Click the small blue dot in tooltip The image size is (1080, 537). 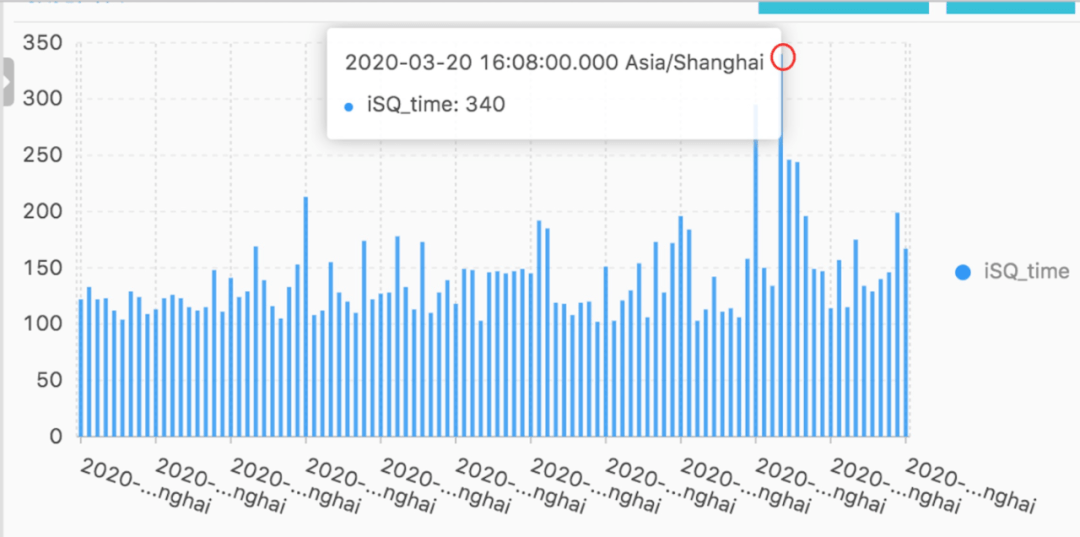(348, 106)
